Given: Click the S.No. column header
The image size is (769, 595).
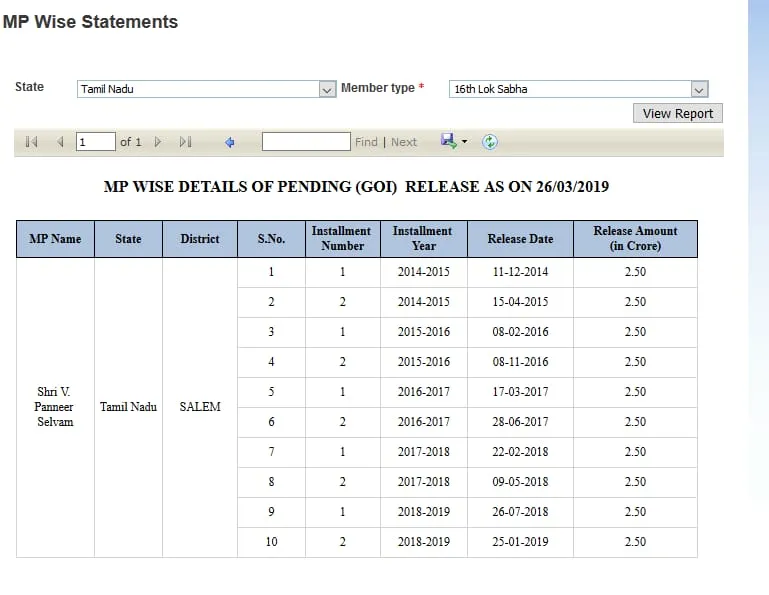Looking at the screenshot, I should (x=271, y=239).
